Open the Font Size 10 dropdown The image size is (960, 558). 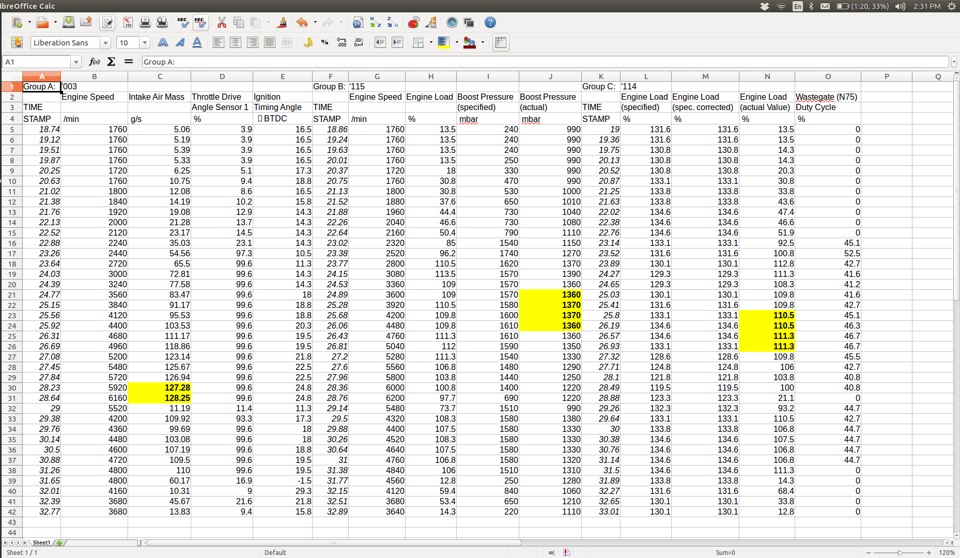145,43
